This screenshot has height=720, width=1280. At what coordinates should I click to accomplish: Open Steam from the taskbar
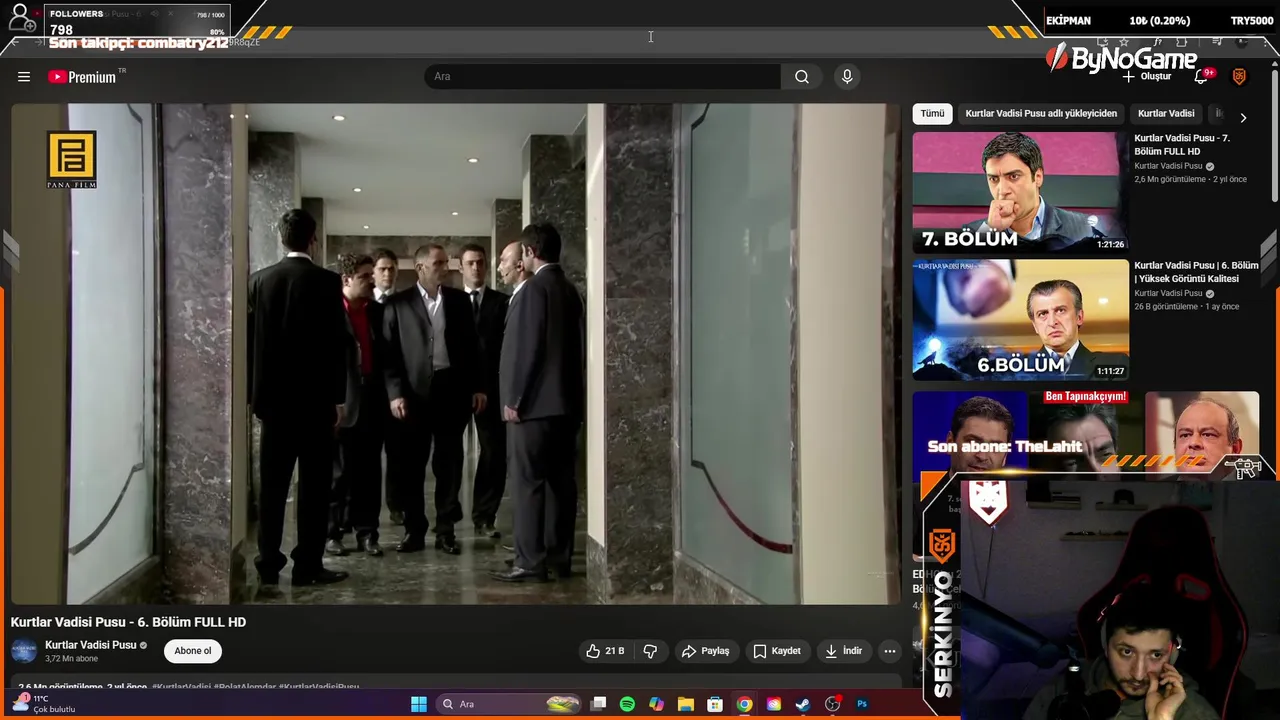[x=802, y=704]
